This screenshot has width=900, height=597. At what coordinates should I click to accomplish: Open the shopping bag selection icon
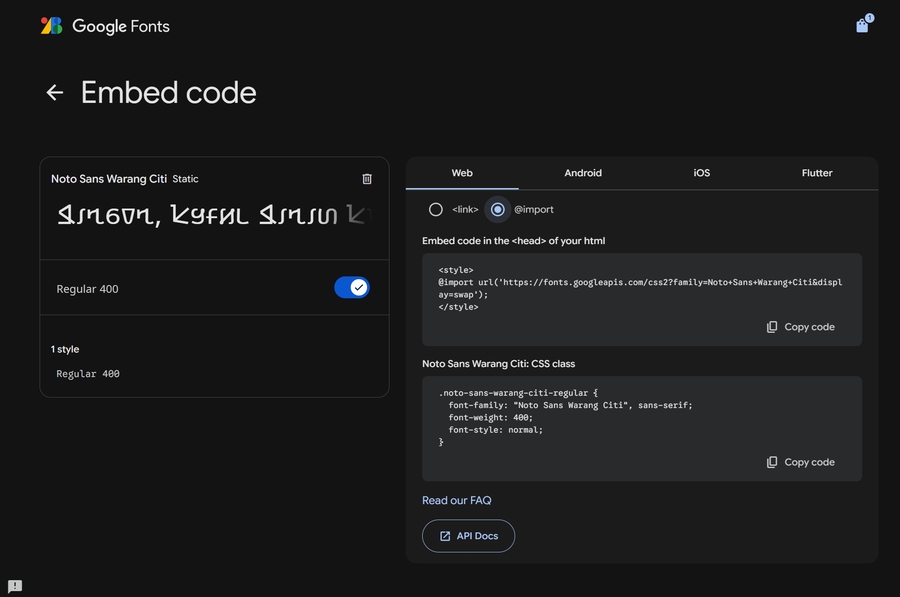[x=862, y=26]
